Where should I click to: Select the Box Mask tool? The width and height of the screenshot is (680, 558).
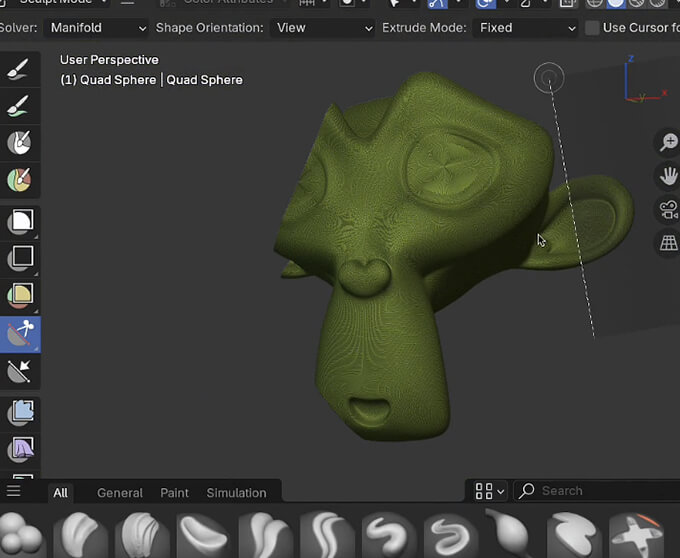pyautogui.click(x=20, y=222)
